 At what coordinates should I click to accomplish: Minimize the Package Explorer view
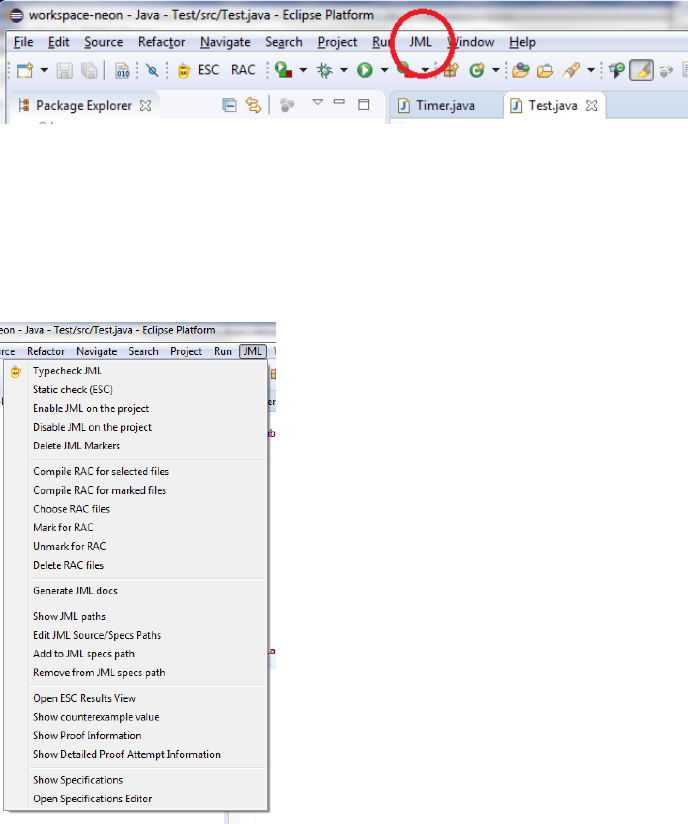(340, 102)
